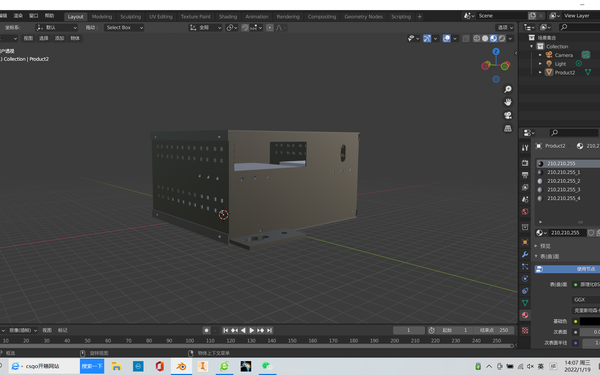Screen dimensions: 600x375
Task: Click the Light object data icon in outliner
Action: coord(579,64)
